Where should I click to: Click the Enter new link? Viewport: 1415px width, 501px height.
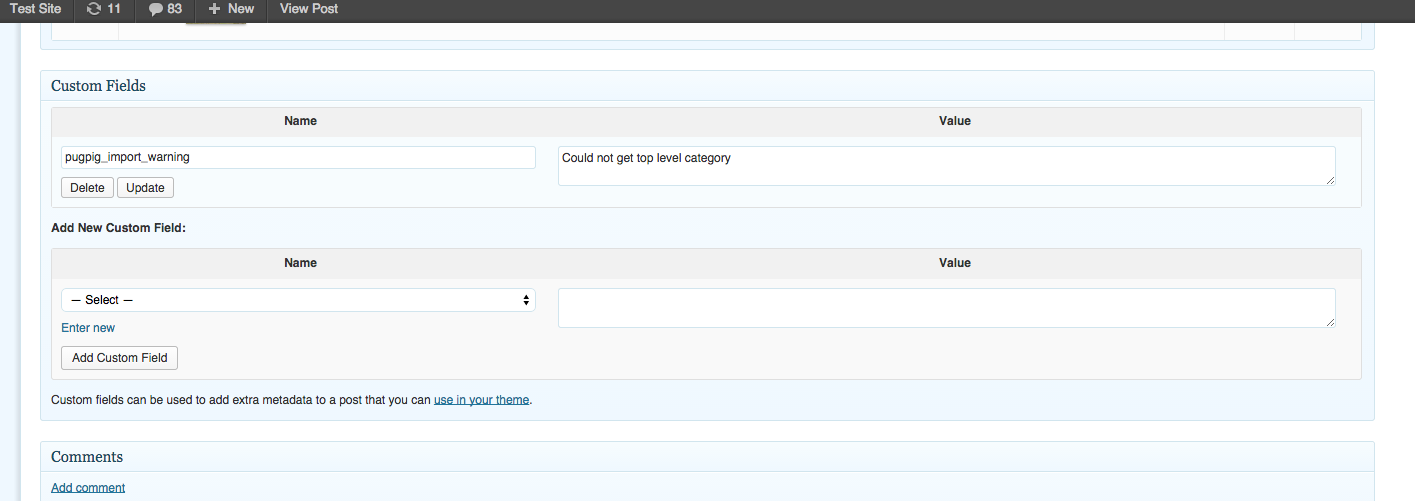click(88, 328)
